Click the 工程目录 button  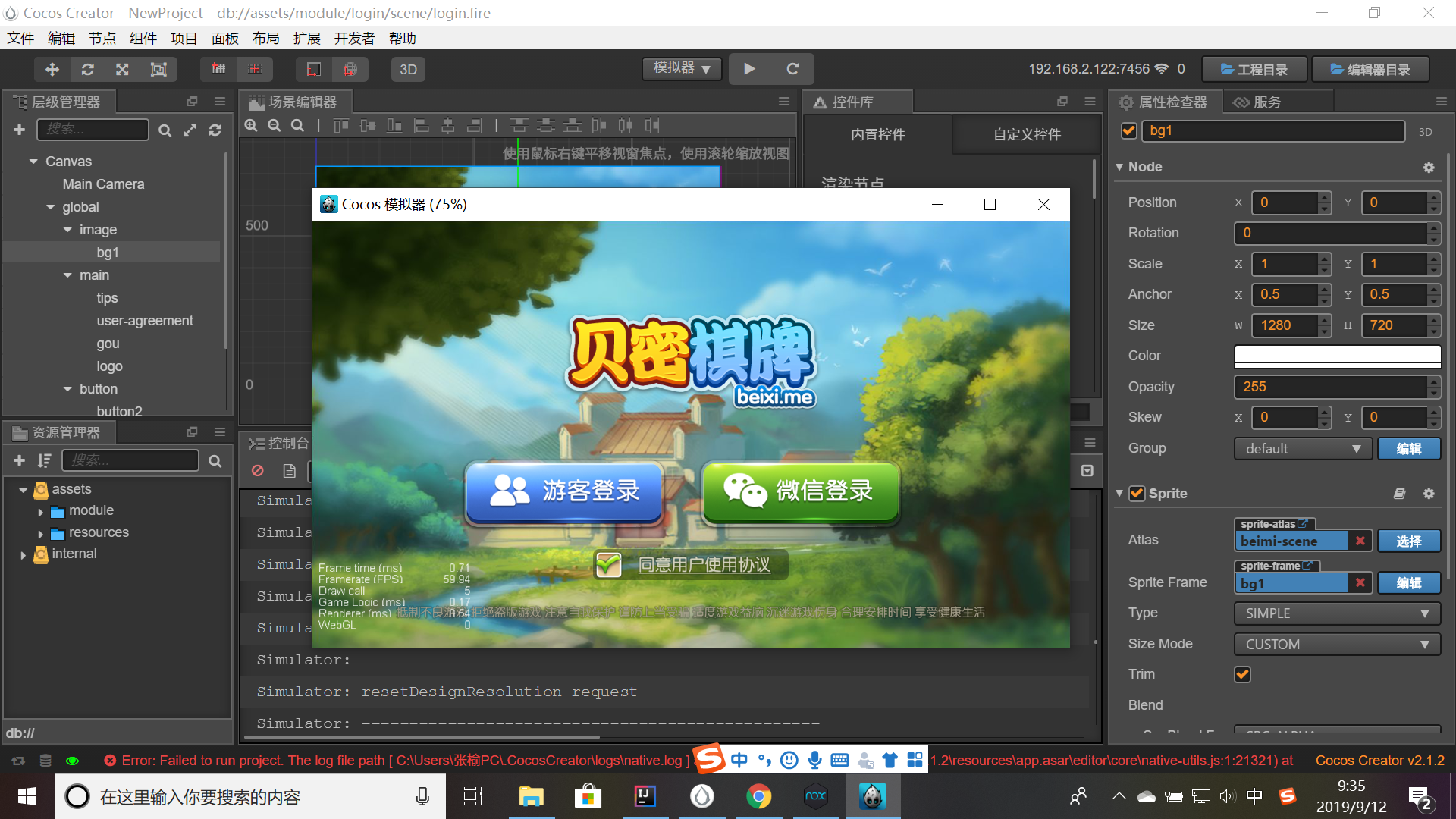coord(1254,69)
